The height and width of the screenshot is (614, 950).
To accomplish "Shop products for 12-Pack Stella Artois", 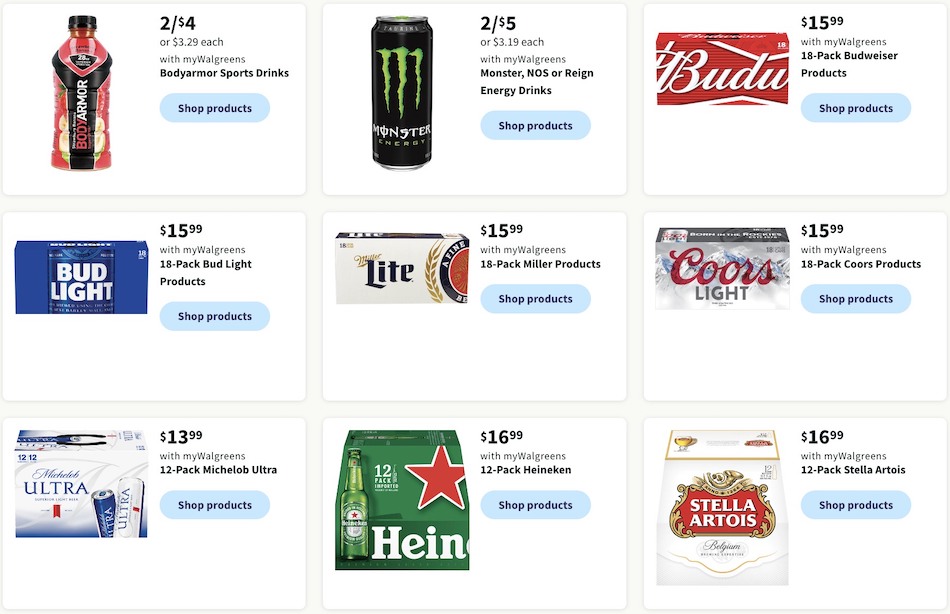I will click(855, 505).
